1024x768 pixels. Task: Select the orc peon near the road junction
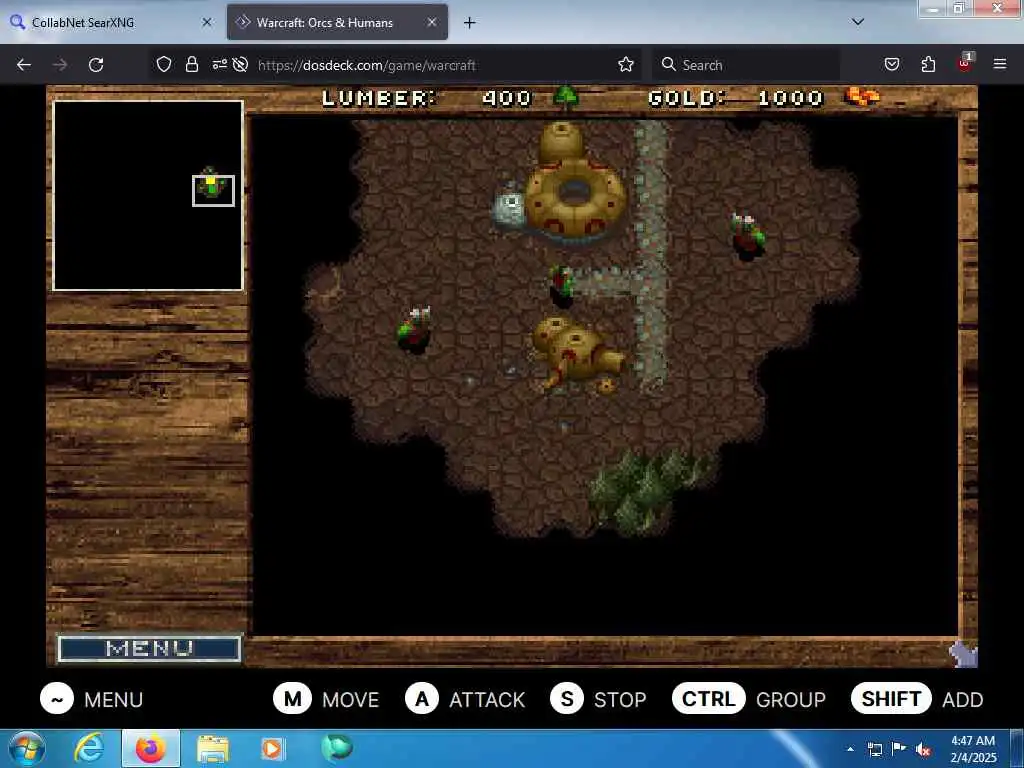click(561, 285)
